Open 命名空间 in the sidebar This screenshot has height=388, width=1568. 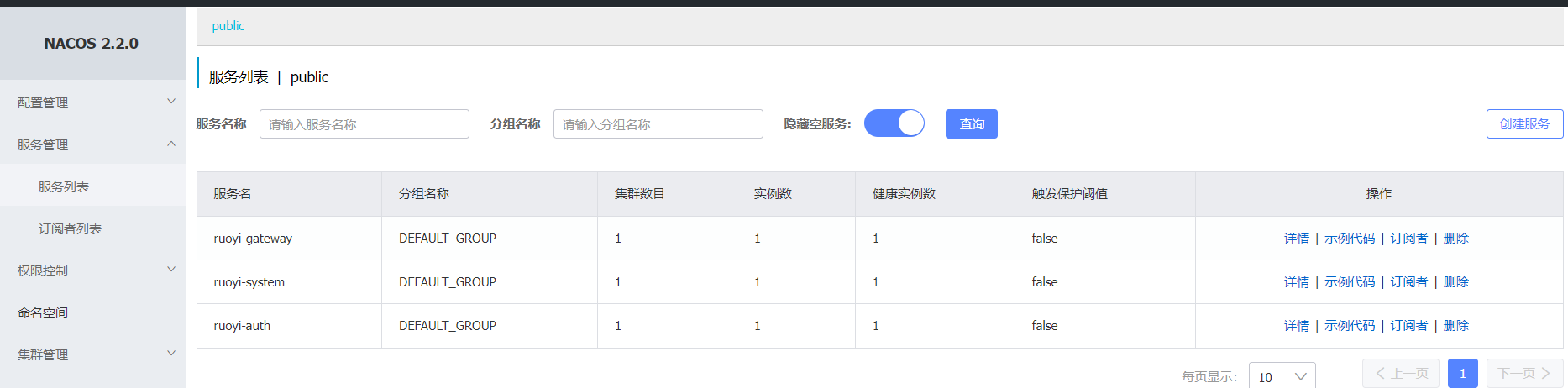(x=43, y=312)
